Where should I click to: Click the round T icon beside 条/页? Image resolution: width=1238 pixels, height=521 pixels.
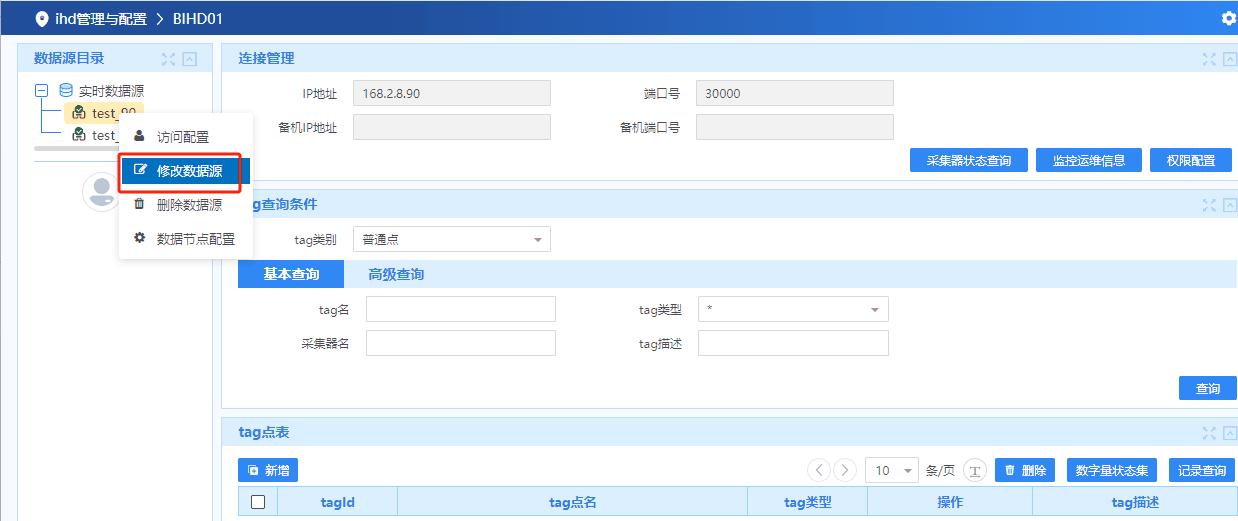[975, 471]
